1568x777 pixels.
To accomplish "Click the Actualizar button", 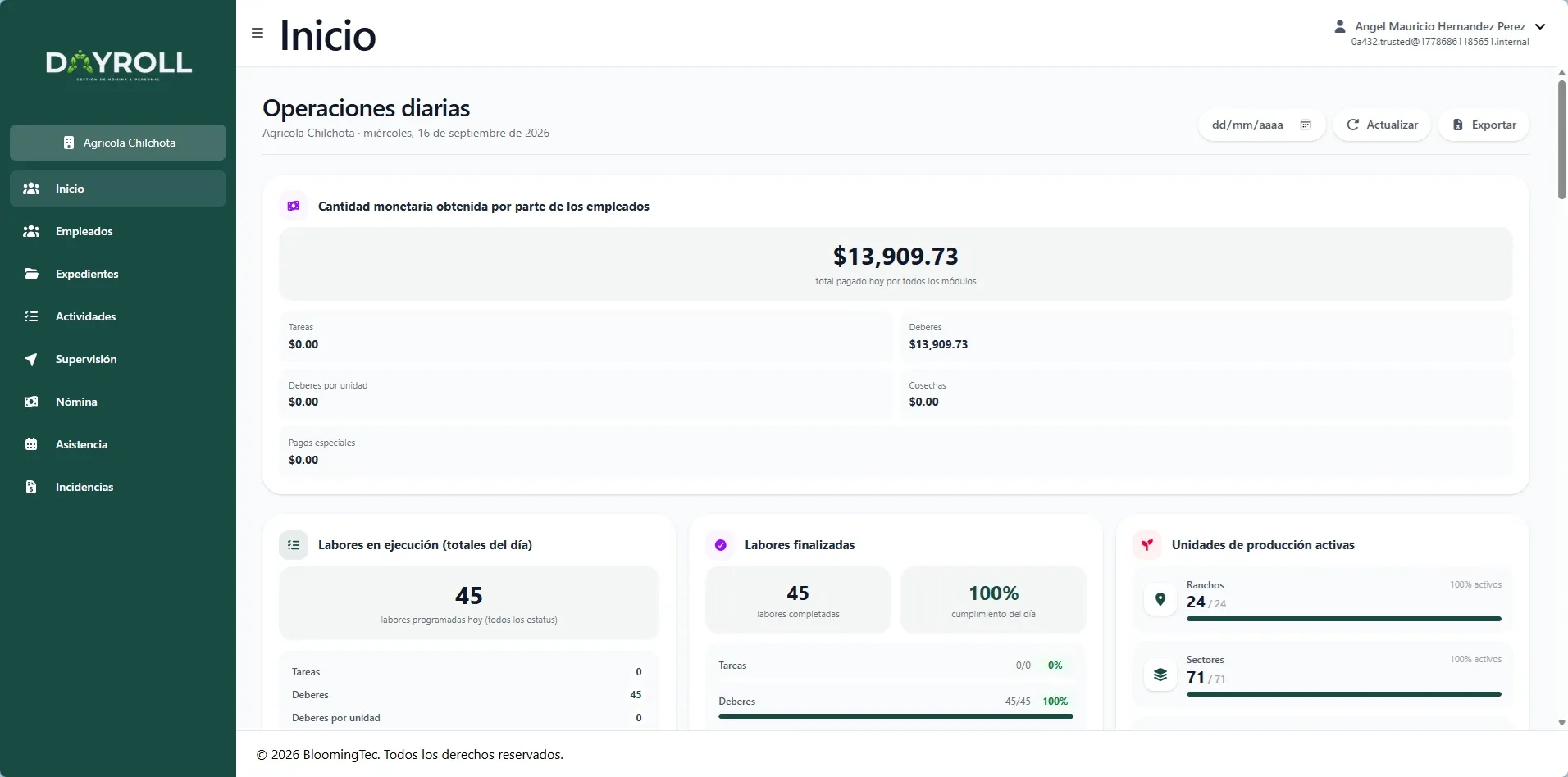I will (x=1382, y=125).
